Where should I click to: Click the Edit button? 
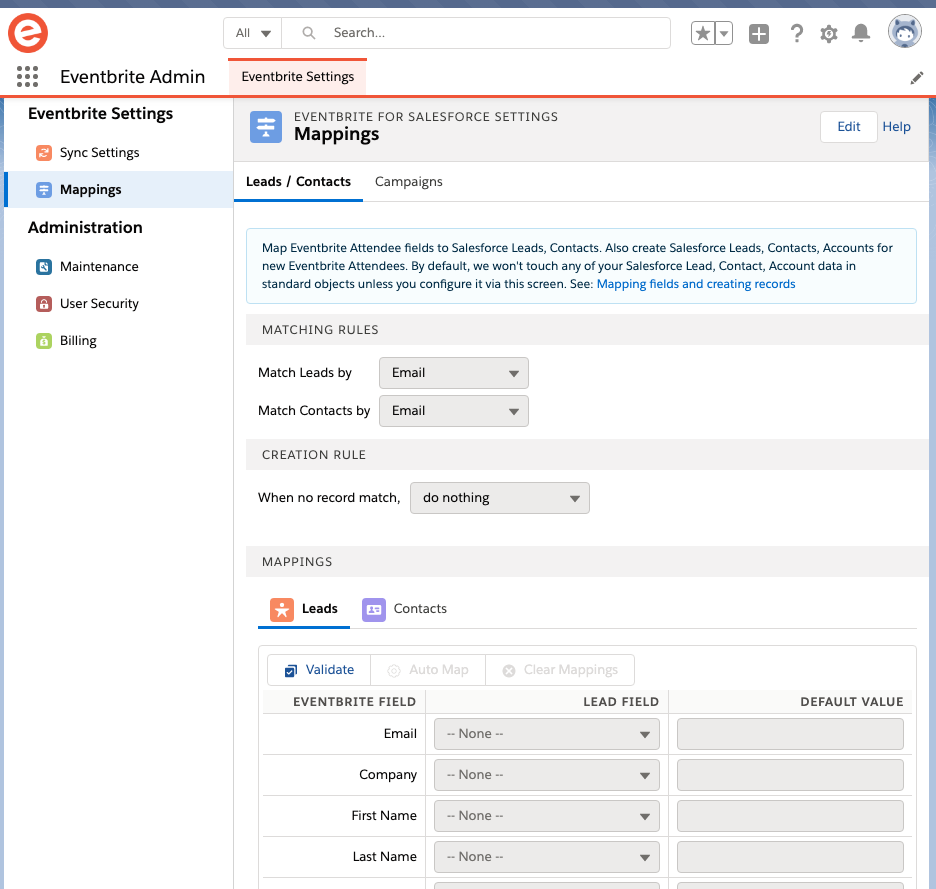pos(848,127)
